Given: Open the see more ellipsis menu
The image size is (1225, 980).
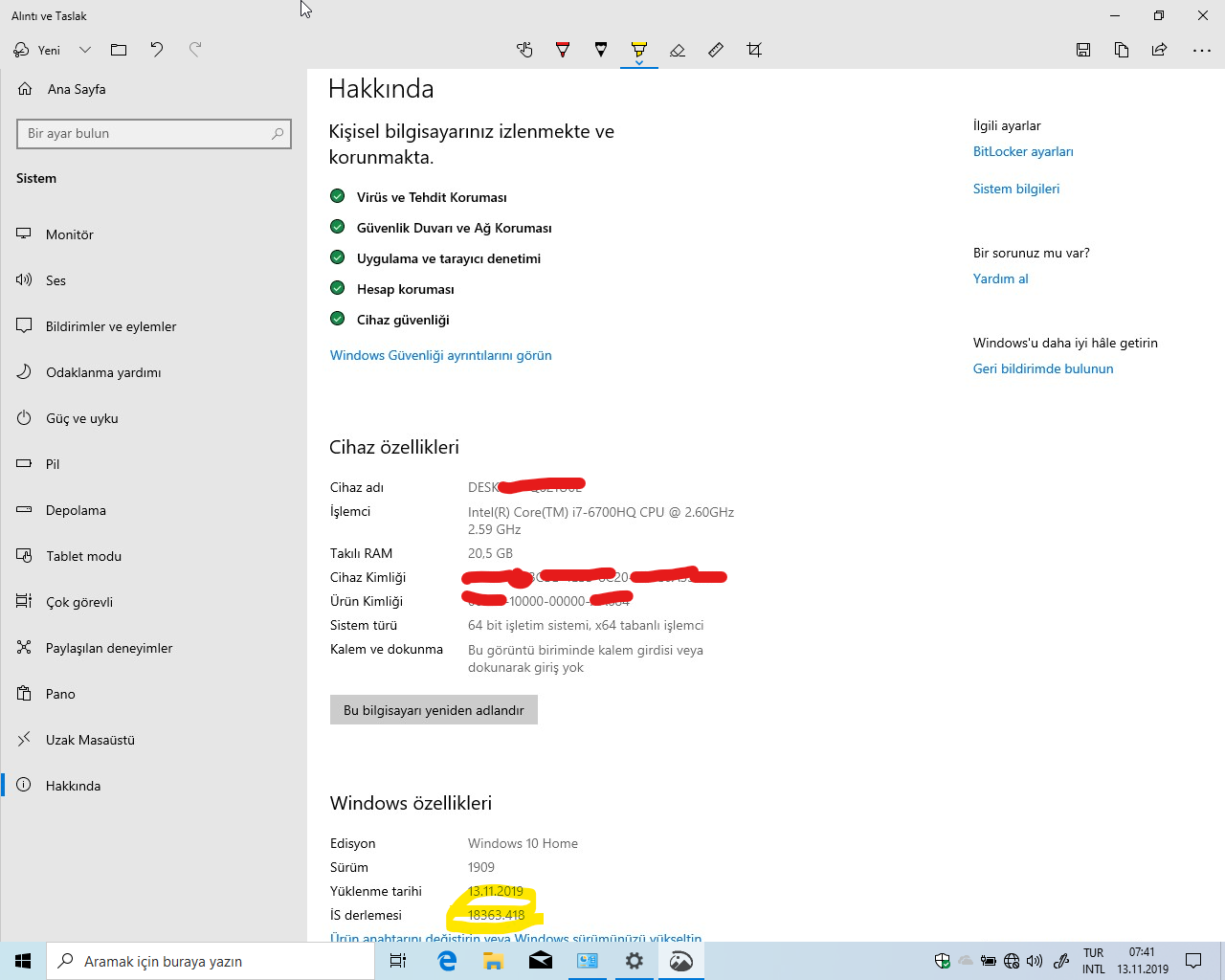Looking at the screenshot, I should pyautogui.click(x=1202, y=50).
